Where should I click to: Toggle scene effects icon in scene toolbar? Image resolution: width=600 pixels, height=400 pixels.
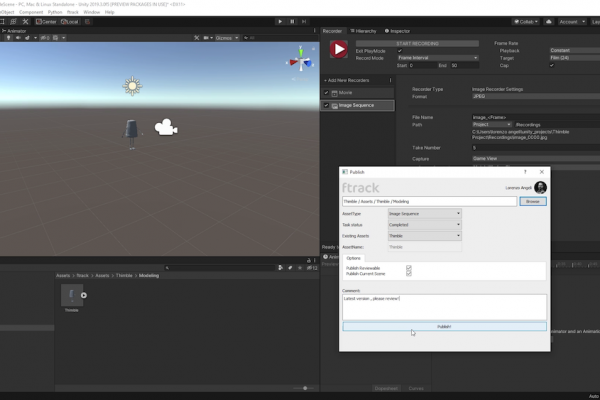[27, 38]
